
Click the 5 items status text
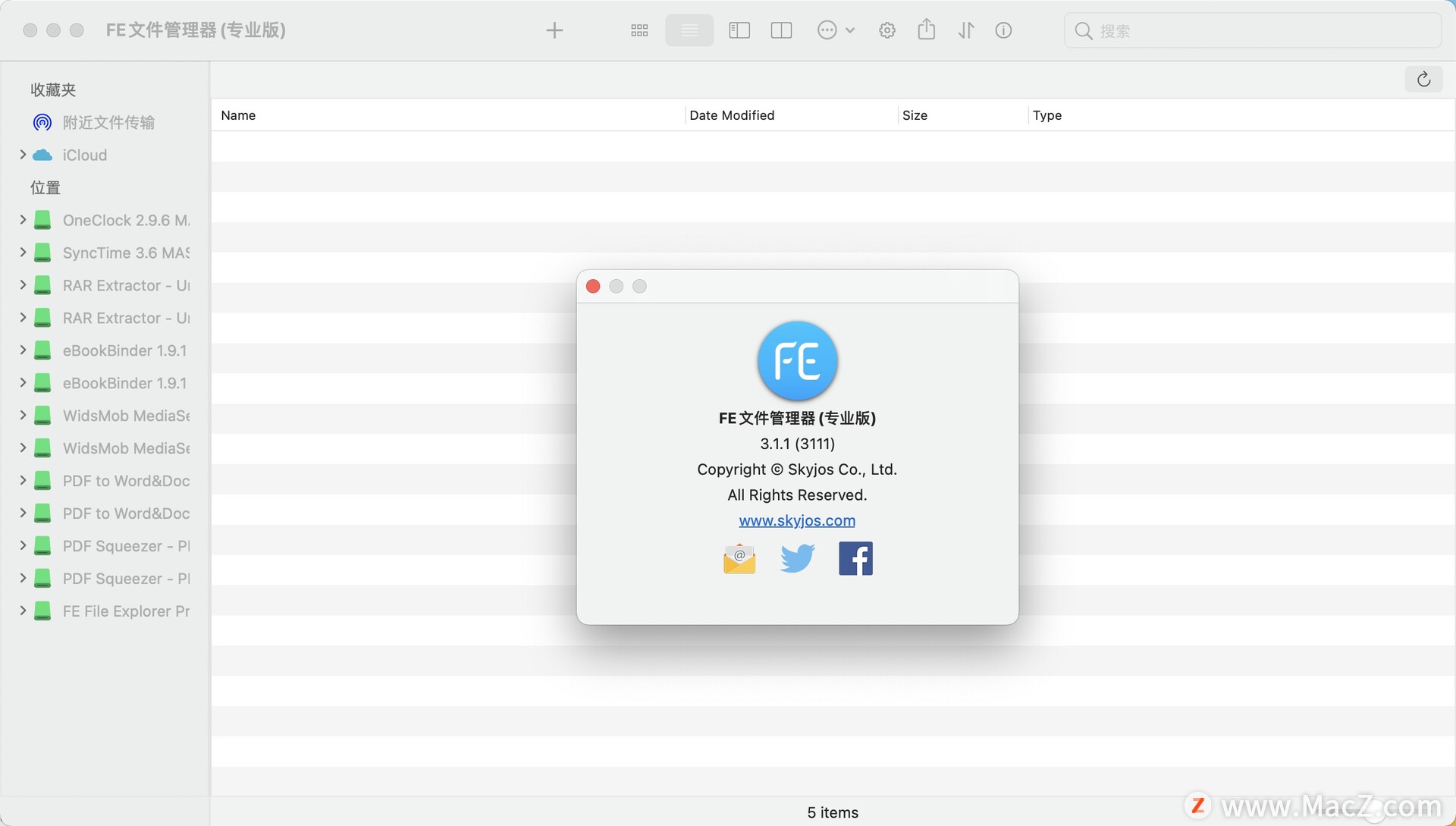click(833, 812)
